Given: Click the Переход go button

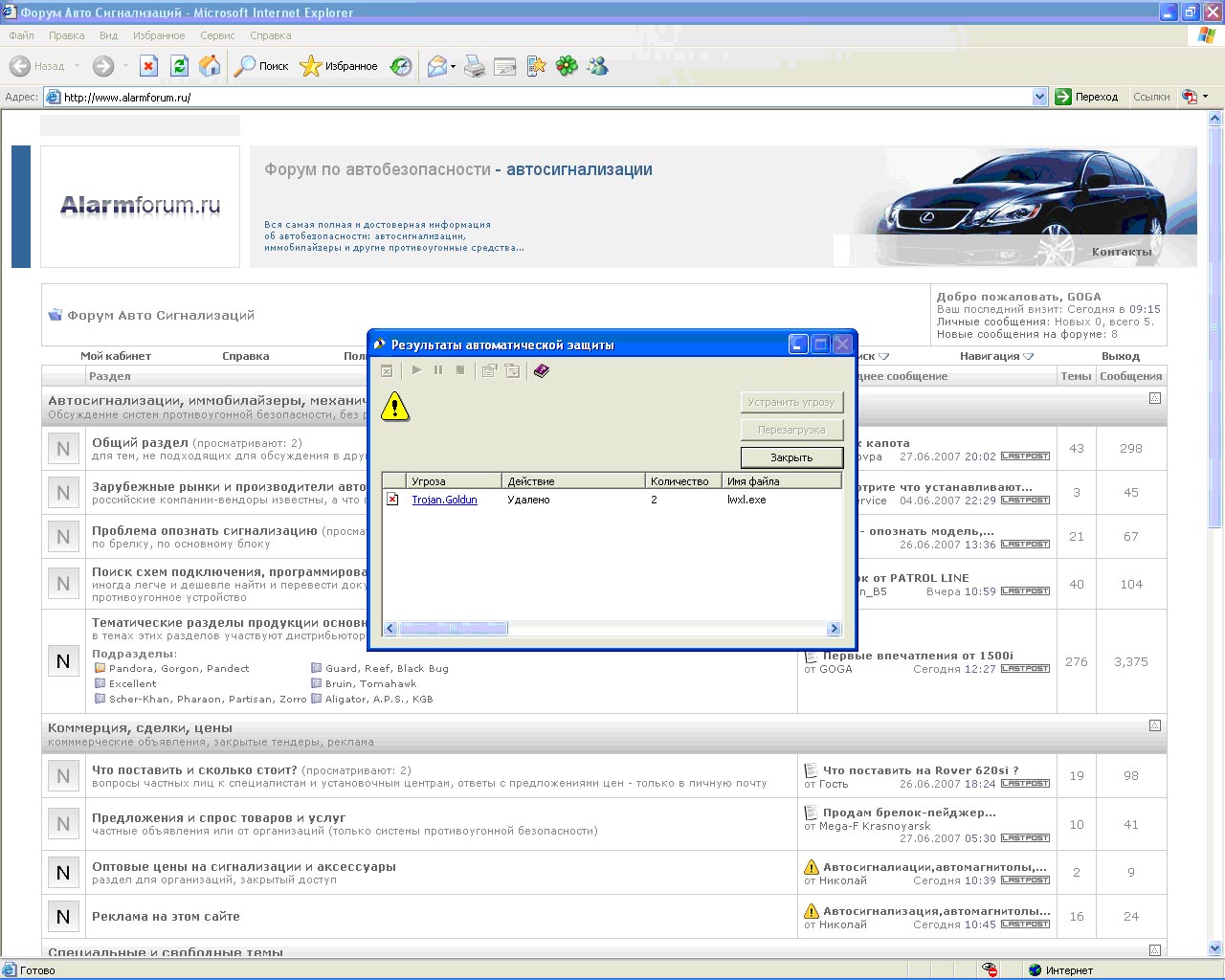Looking at the screenshot, I should point(1087,97).
